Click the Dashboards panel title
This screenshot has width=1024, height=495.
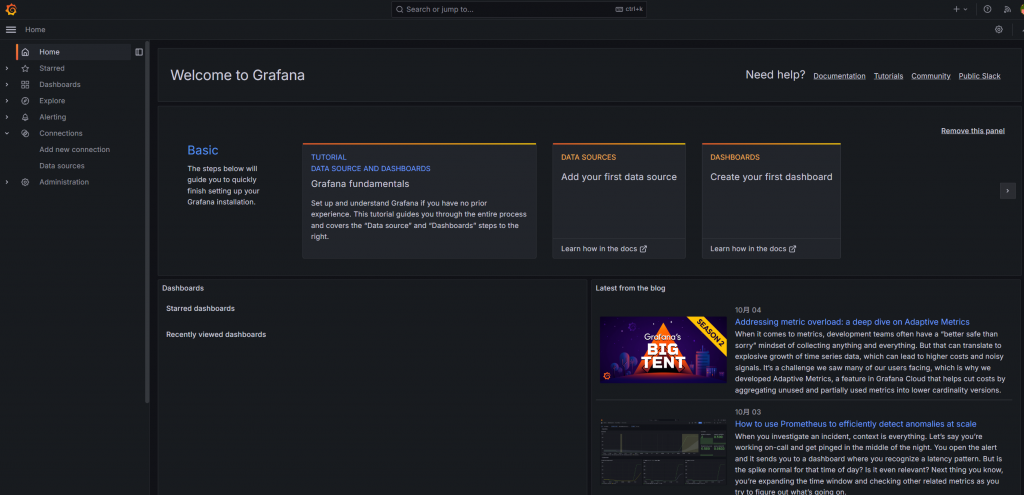tap(183, 288)
